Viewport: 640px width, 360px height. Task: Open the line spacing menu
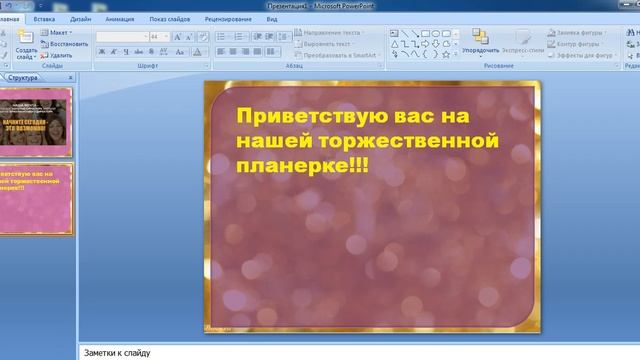tap(283, 37)
